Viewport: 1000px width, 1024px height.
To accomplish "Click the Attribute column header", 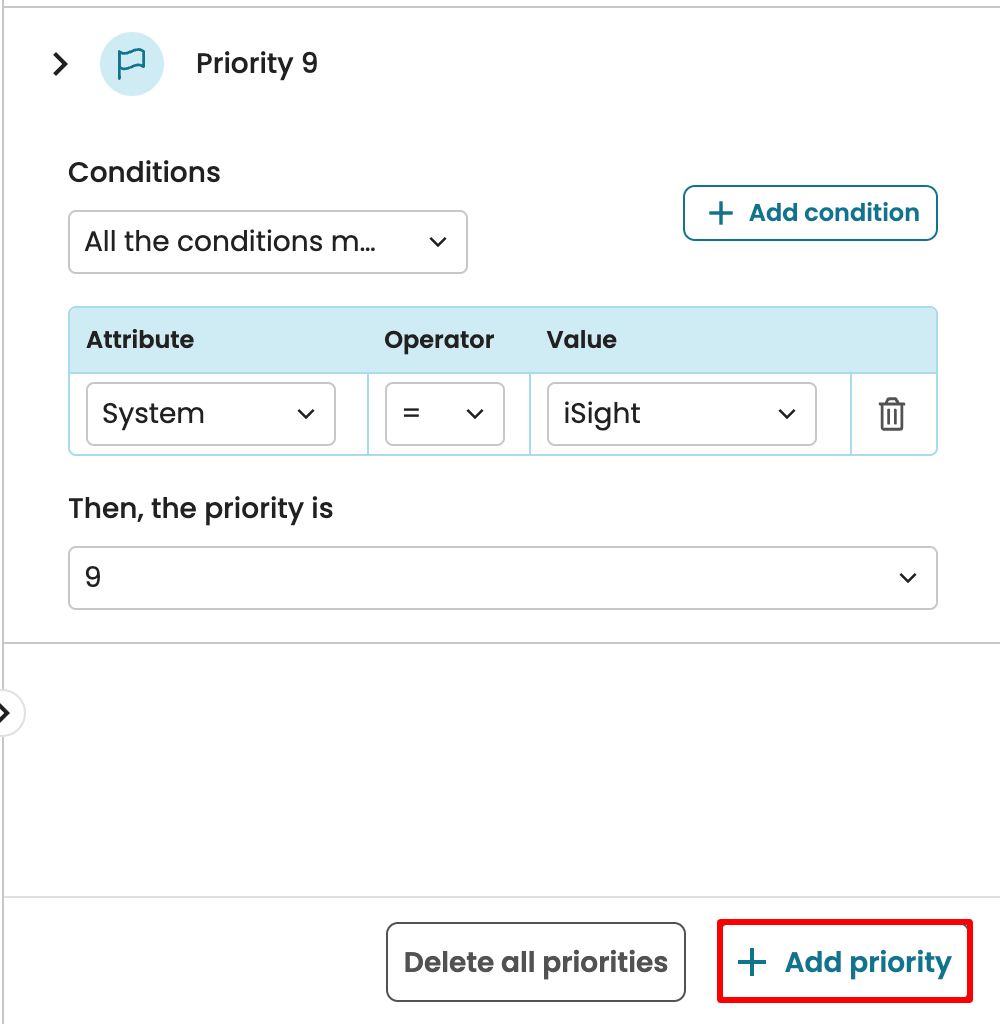I will click(140, 340).
